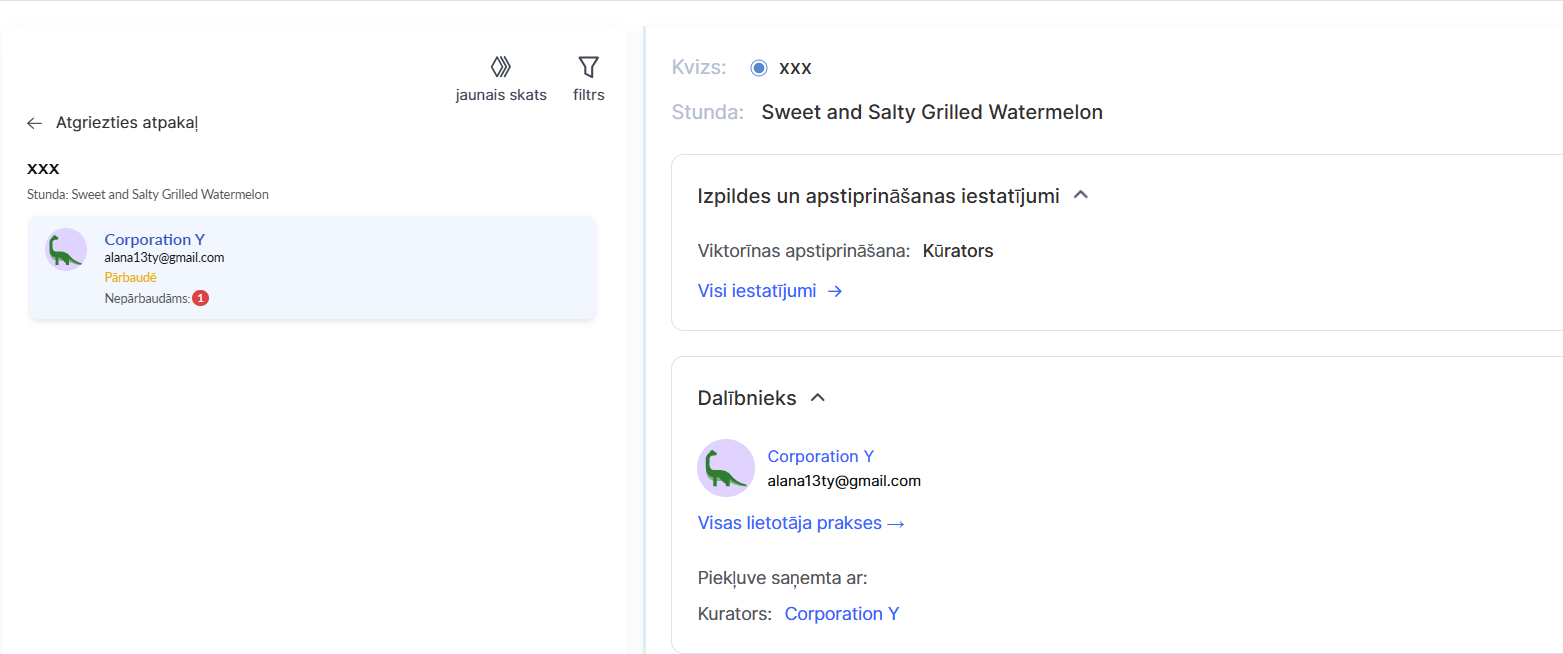
Task: Collapse Izpildes un apstiprināšanas iestatījumi section
Action: click(x=1080, y=195)
